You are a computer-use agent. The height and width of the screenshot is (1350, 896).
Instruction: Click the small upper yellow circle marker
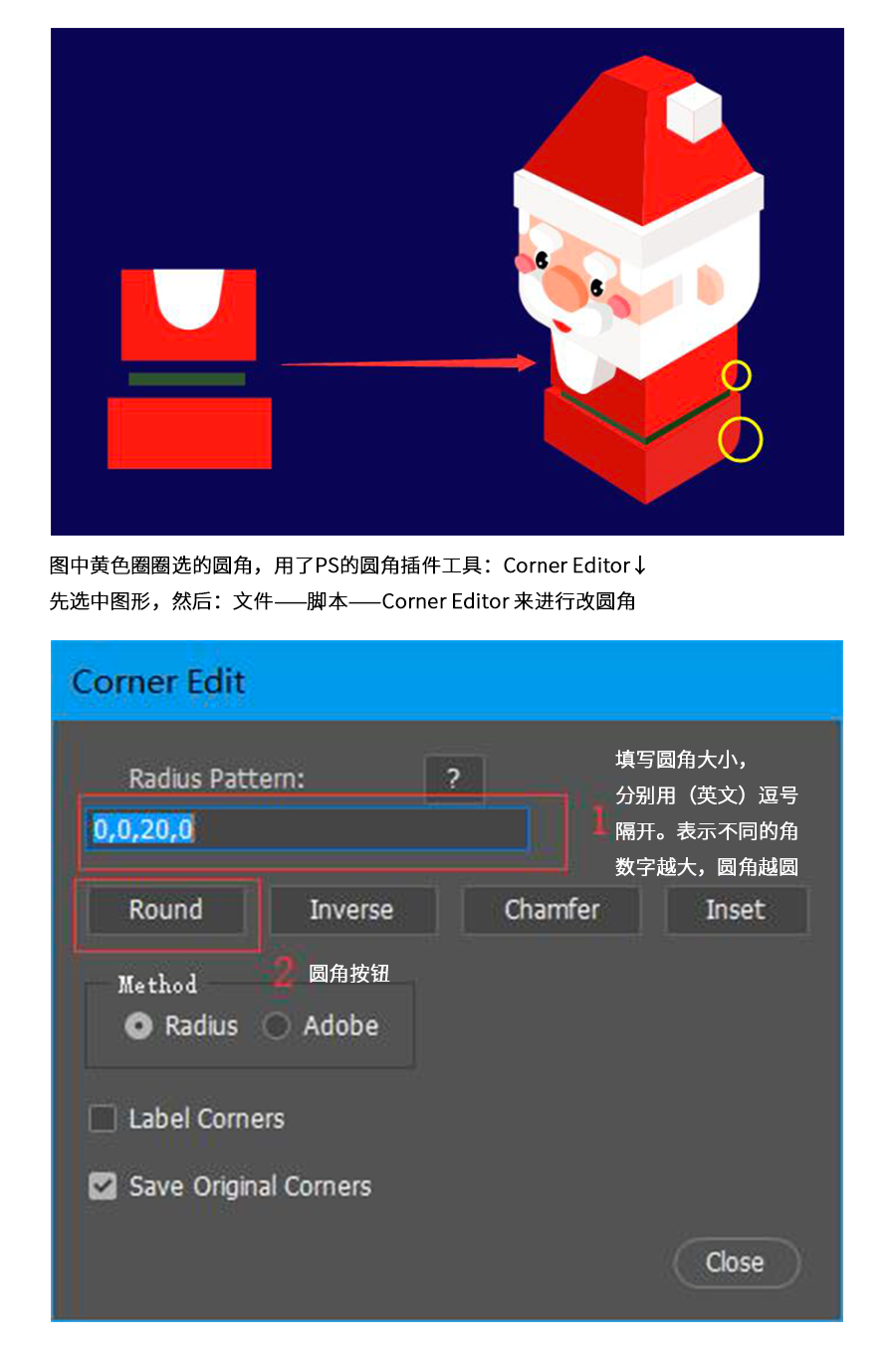click(736, 375)
